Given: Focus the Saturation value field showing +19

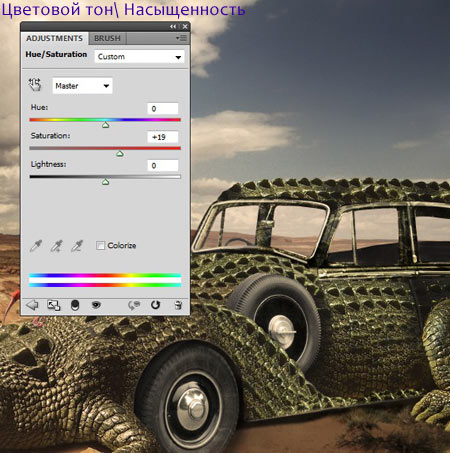Looking at the screenshot, I should (x=163, y=137).
